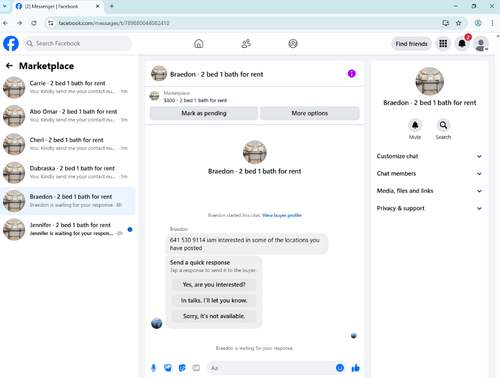
Task: Select Braedon's conversation in list
Action: point(68,201)
